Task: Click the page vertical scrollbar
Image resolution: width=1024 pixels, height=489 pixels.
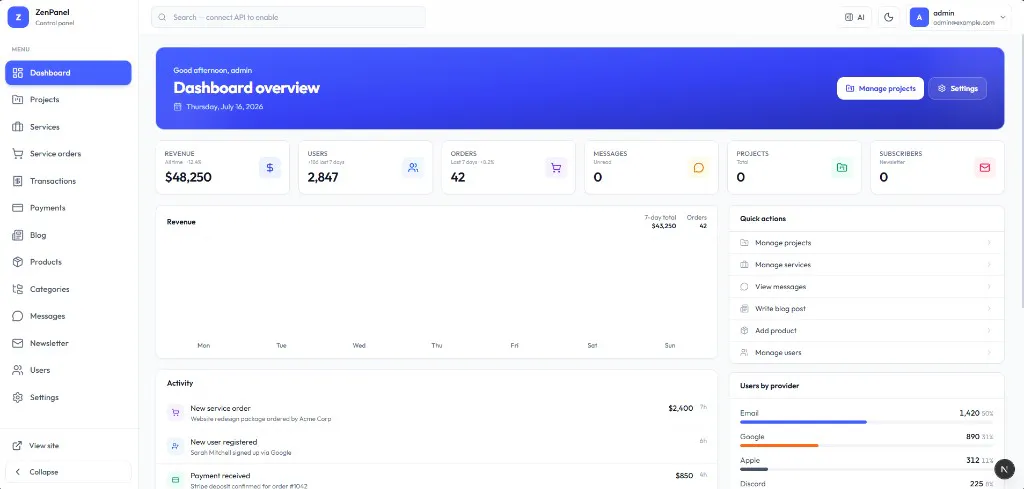Action: [x=1021, y=171]
